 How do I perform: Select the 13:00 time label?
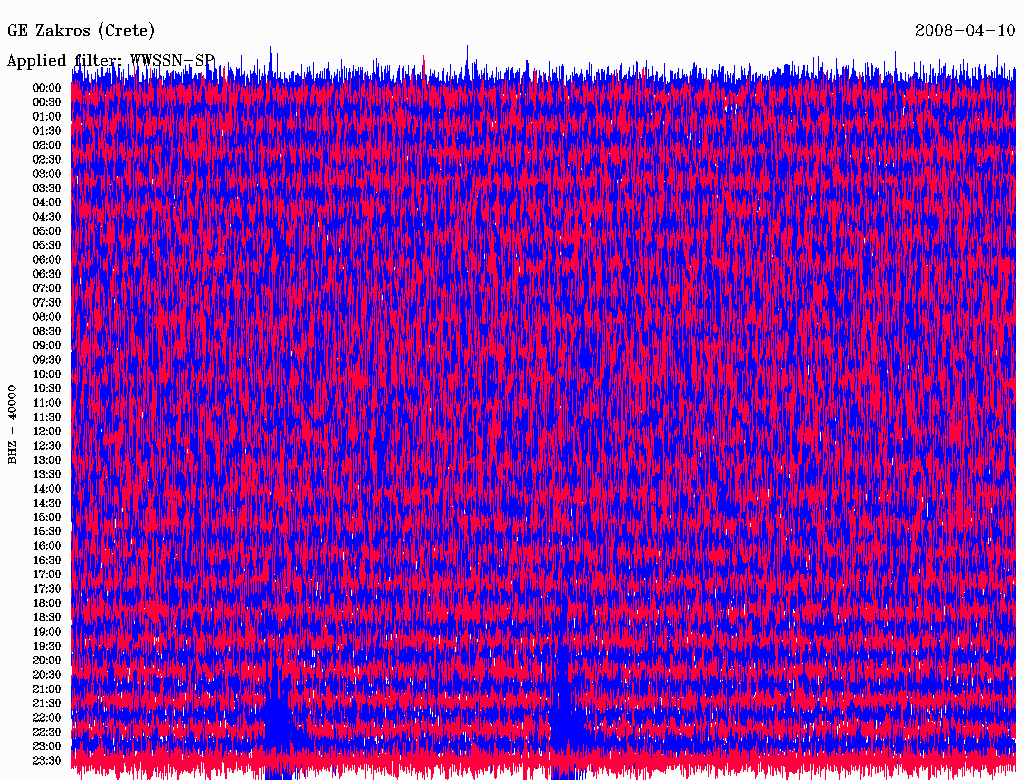47,460
